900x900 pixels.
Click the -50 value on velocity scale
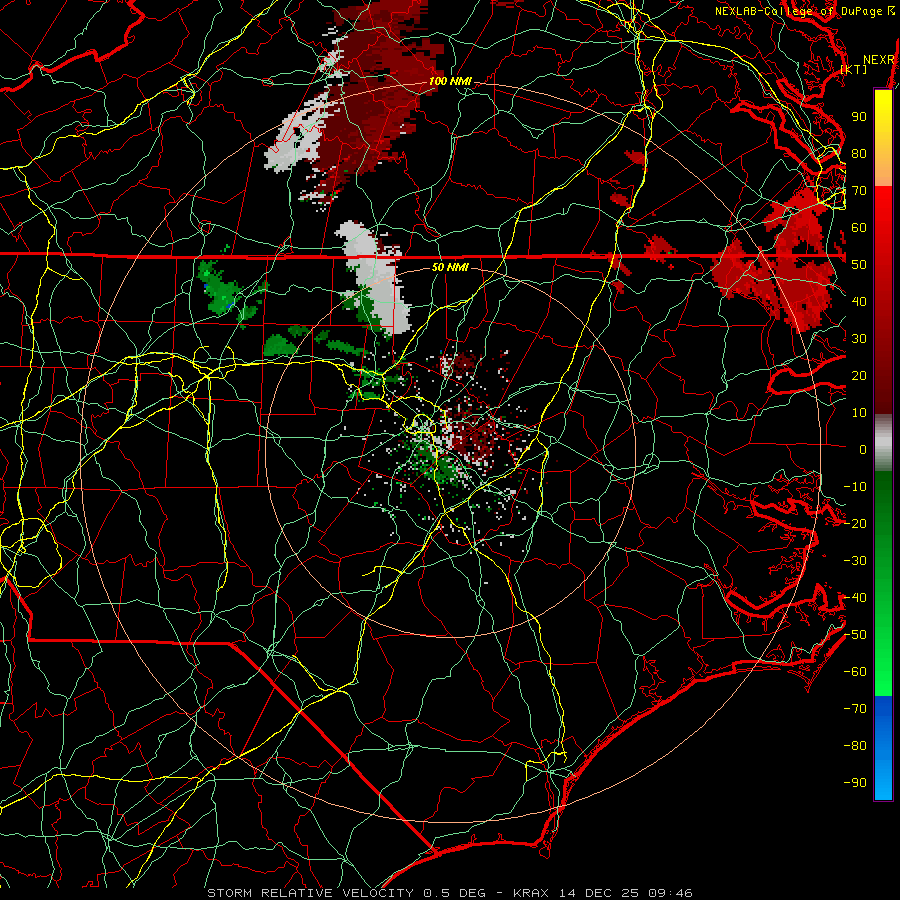click(855, 635)
